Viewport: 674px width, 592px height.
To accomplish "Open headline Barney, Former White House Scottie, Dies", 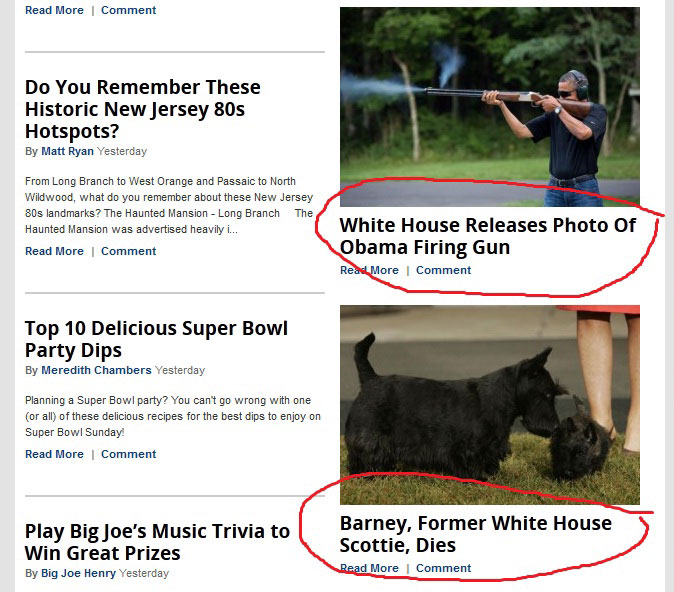I will (475, 534).
